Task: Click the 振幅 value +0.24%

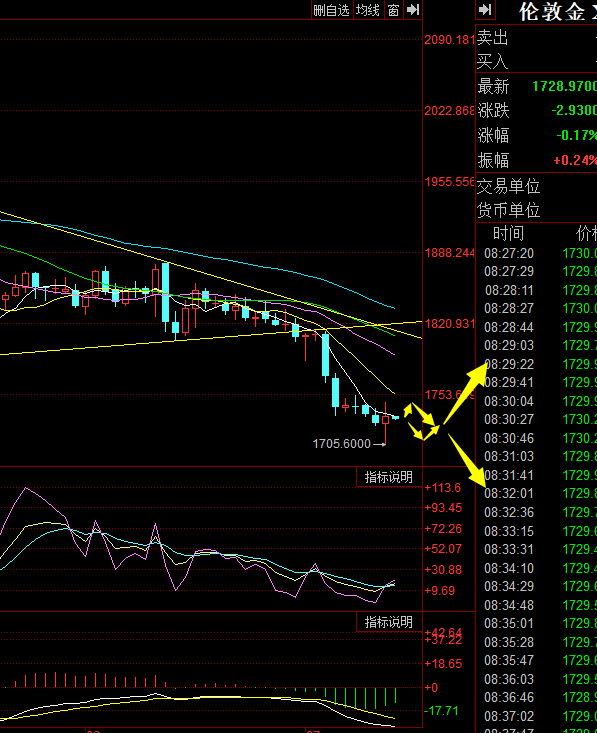Action: click(575, 160)
